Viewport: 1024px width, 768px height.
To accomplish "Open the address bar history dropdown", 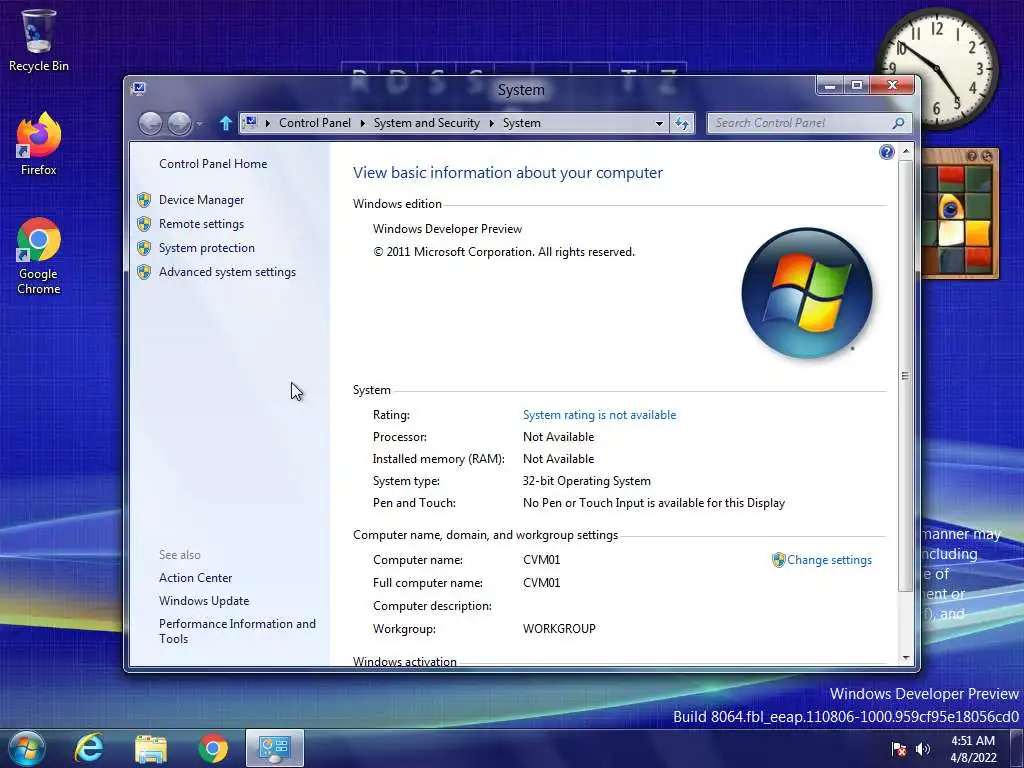I will (659, 123).
